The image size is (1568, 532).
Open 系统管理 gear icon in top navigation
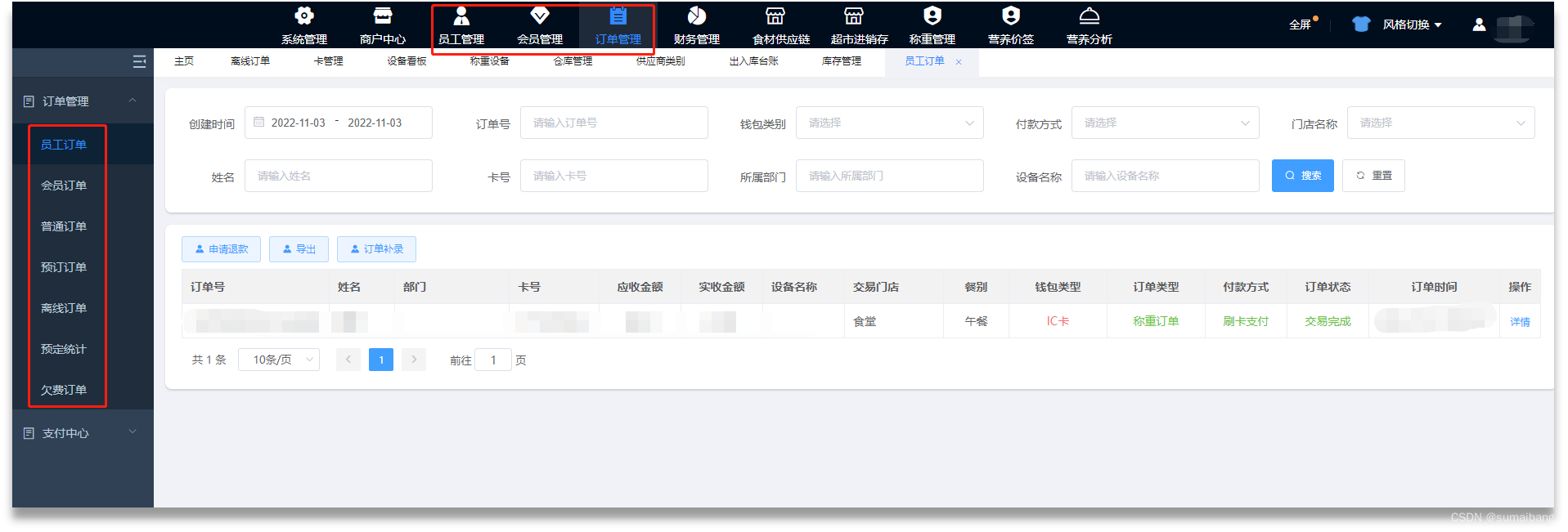click(304, 16)
